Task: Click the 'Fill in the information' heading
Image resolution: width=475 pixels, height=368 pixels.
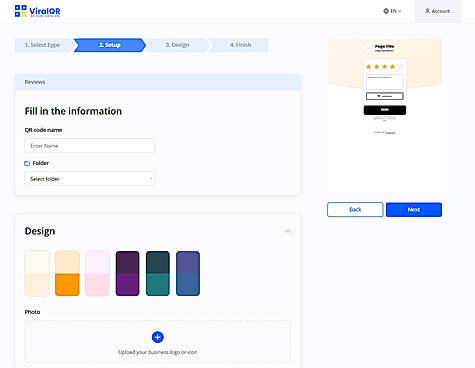Action: 73,111
